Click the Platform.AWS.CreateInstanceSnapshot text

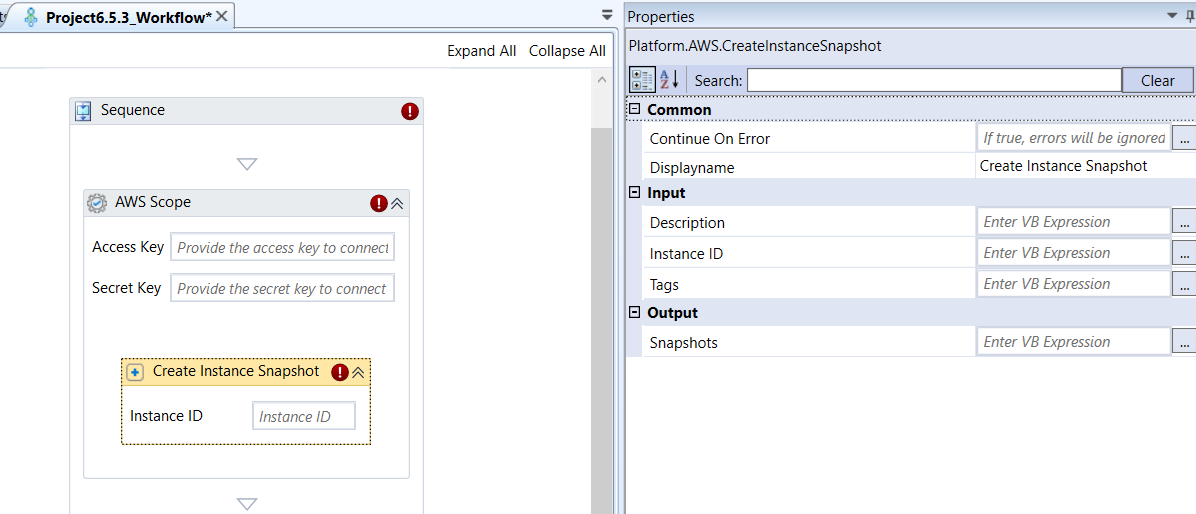point(755,46)
